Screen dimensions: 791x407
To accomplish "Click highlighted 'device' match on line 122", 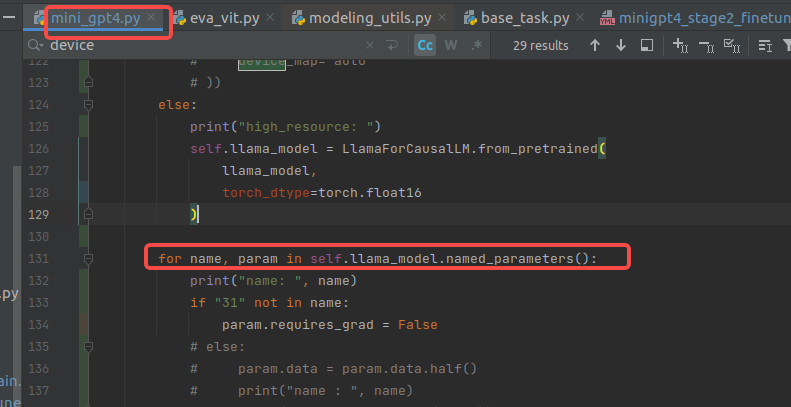I will (262, 63).
